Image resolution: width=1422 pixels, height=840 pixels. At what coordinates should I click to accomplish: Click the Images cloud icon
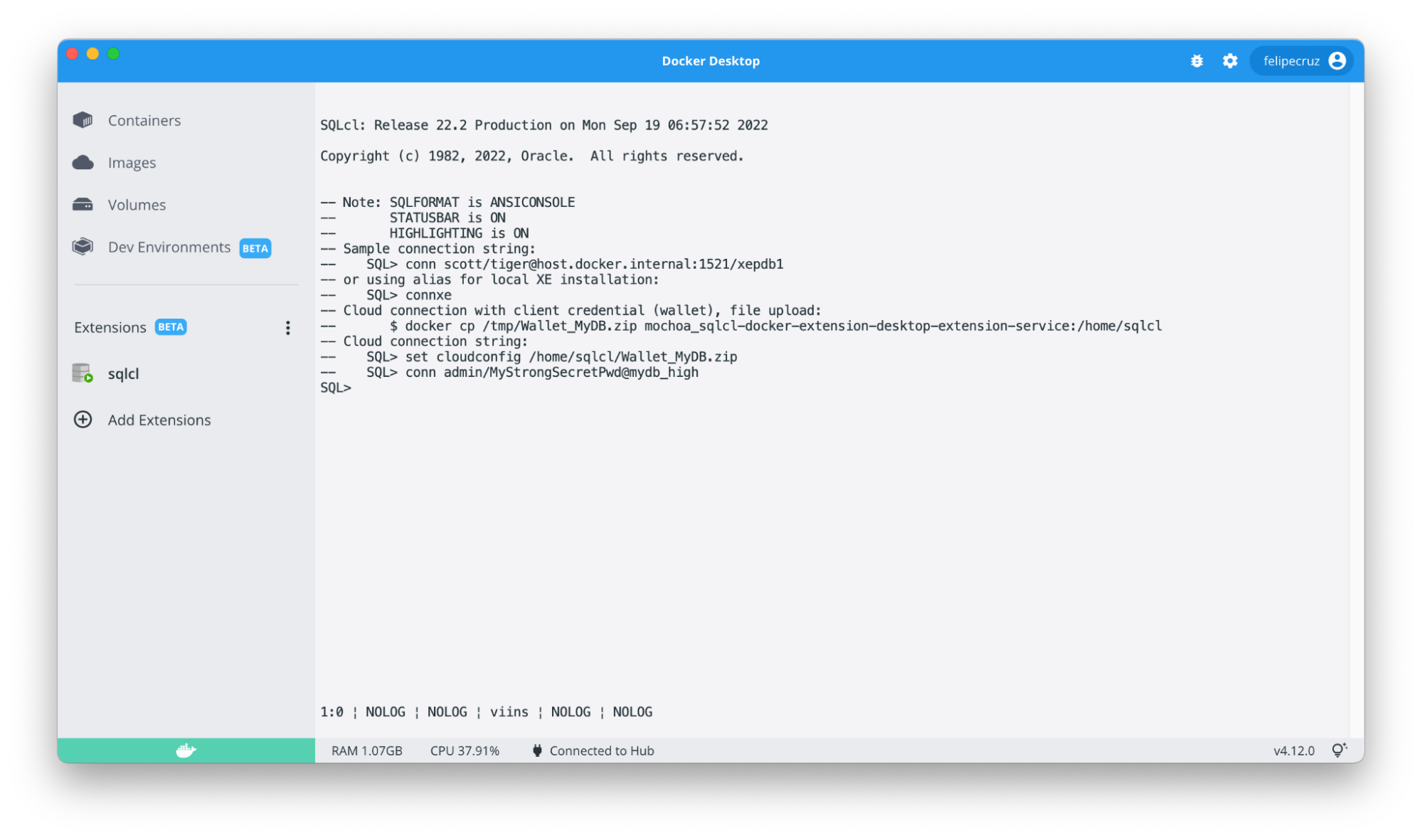pyautogui.click(x=83, y=163)
